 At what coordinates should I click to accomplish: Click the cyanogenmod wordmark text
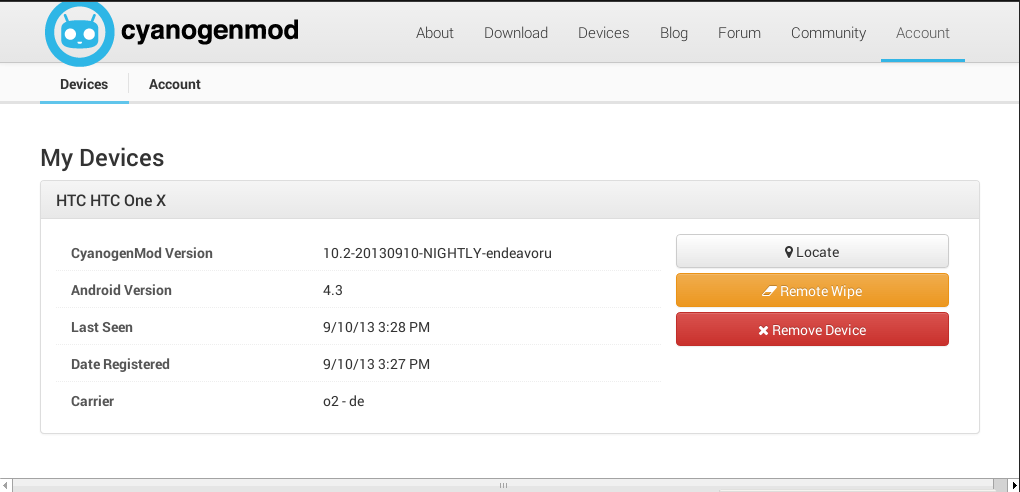(209, 31)
